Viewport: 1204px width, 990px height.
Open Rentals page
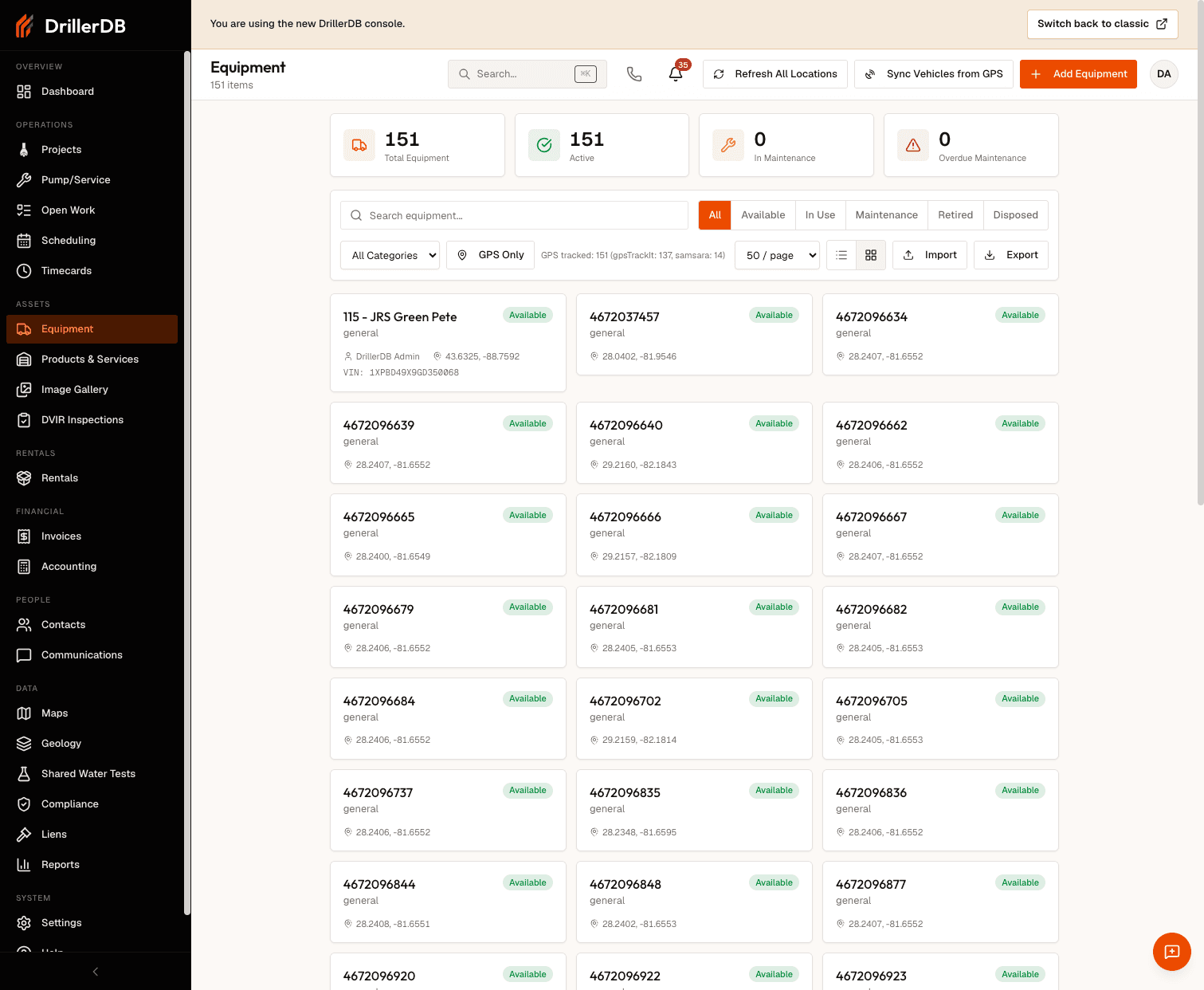[92, 478]
